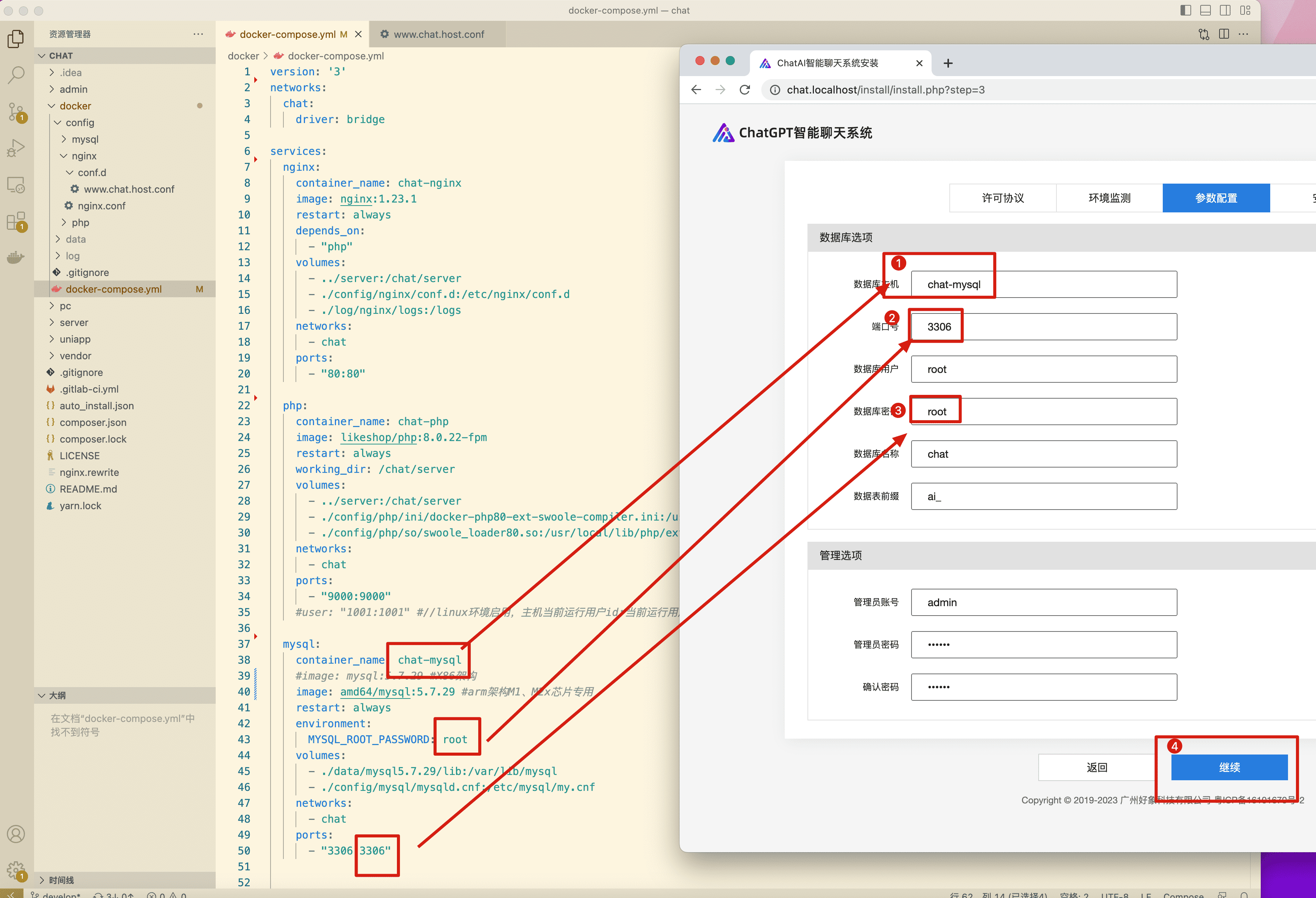1316x898 pixels.
Task: Go forward in the browser window
Action: (x=720, y=90)
